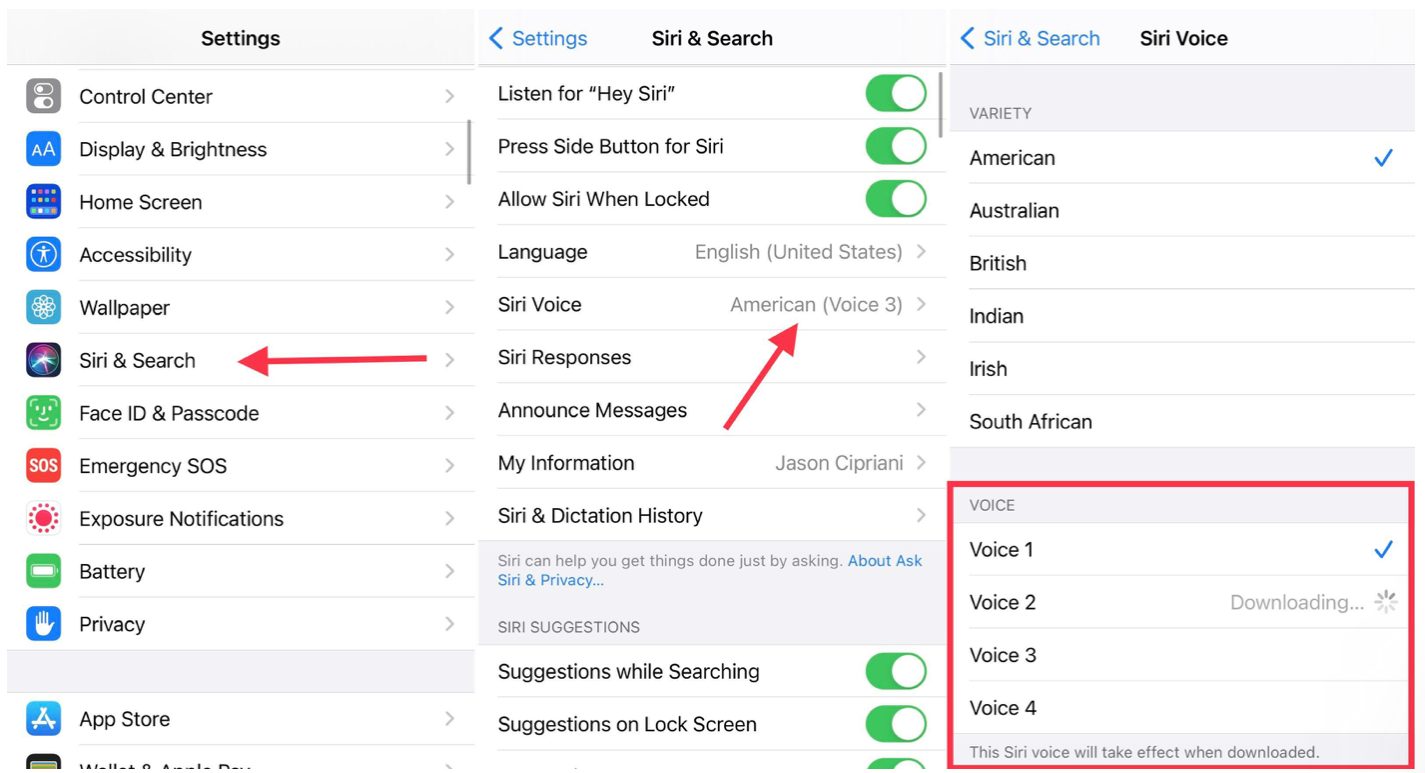Go back to Siri & Search
1425x773 pixels.
pos(1030,38)
